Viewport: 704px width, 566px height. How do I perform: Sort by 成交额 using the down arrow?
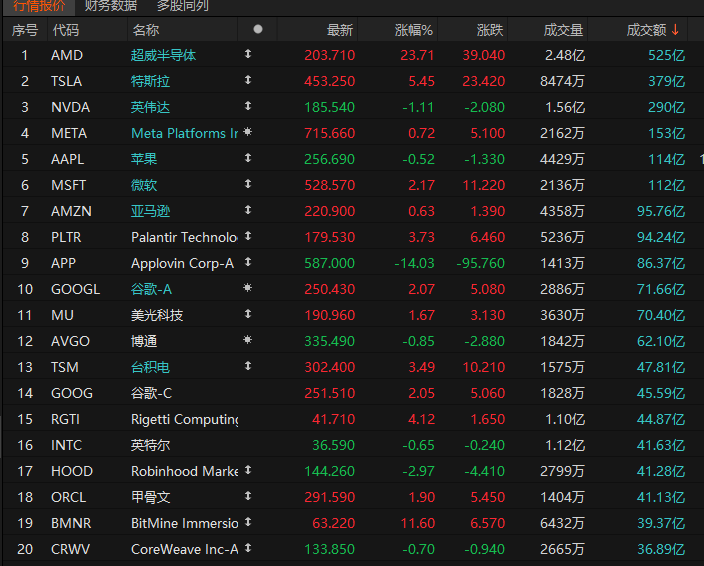click(x=675, y=30)
